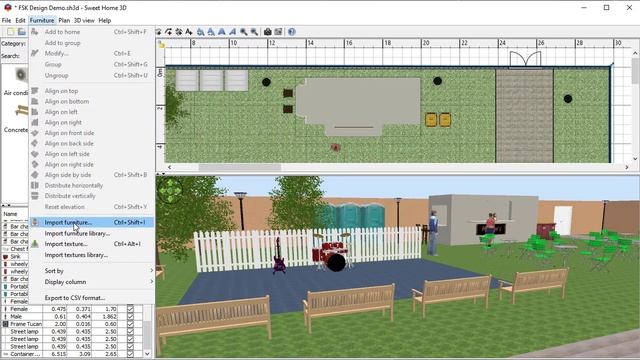
Task: Click collapse arrows on catalog/furniture list divider
Action: pos(6,205)
